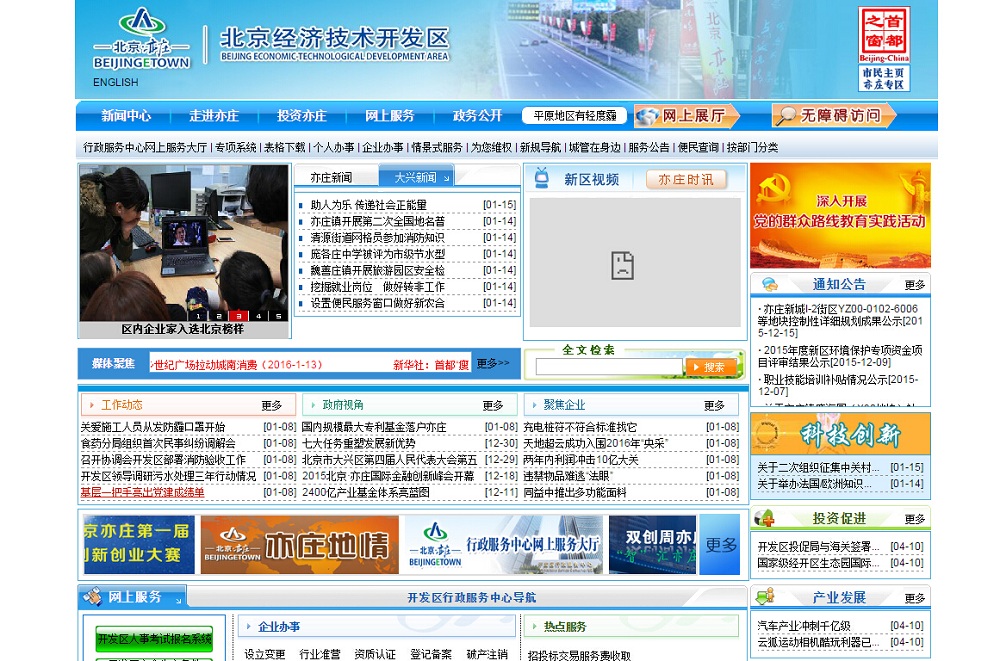Open 更多 for 产业发展 section
This screenshot has height=661, width=1000.
914,598
